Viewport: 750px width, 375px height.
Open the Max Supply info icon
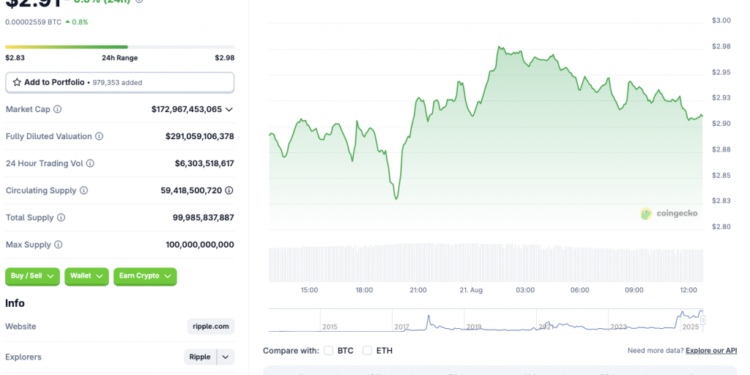tap(58, 245)
